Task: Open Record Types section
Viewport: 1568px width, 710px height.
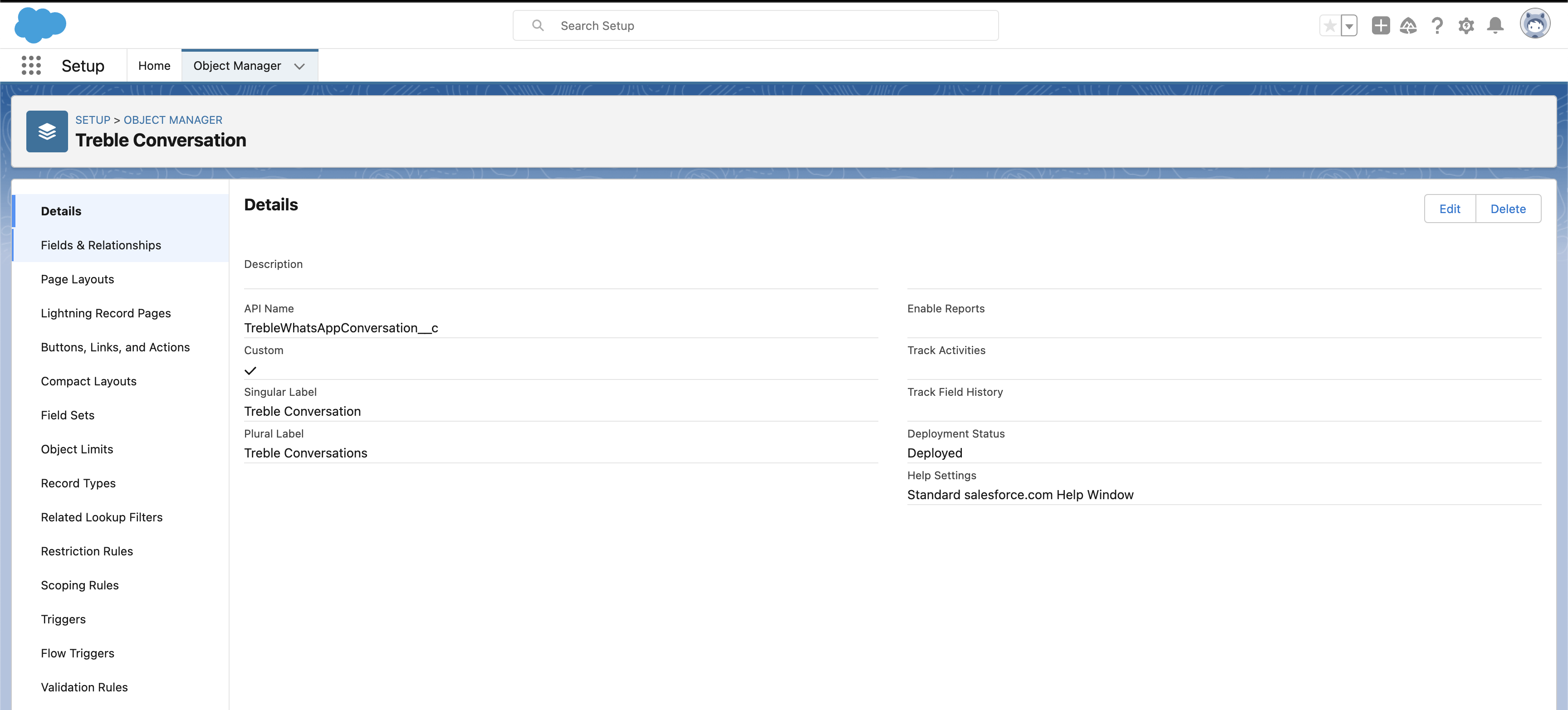Action: 121,483
